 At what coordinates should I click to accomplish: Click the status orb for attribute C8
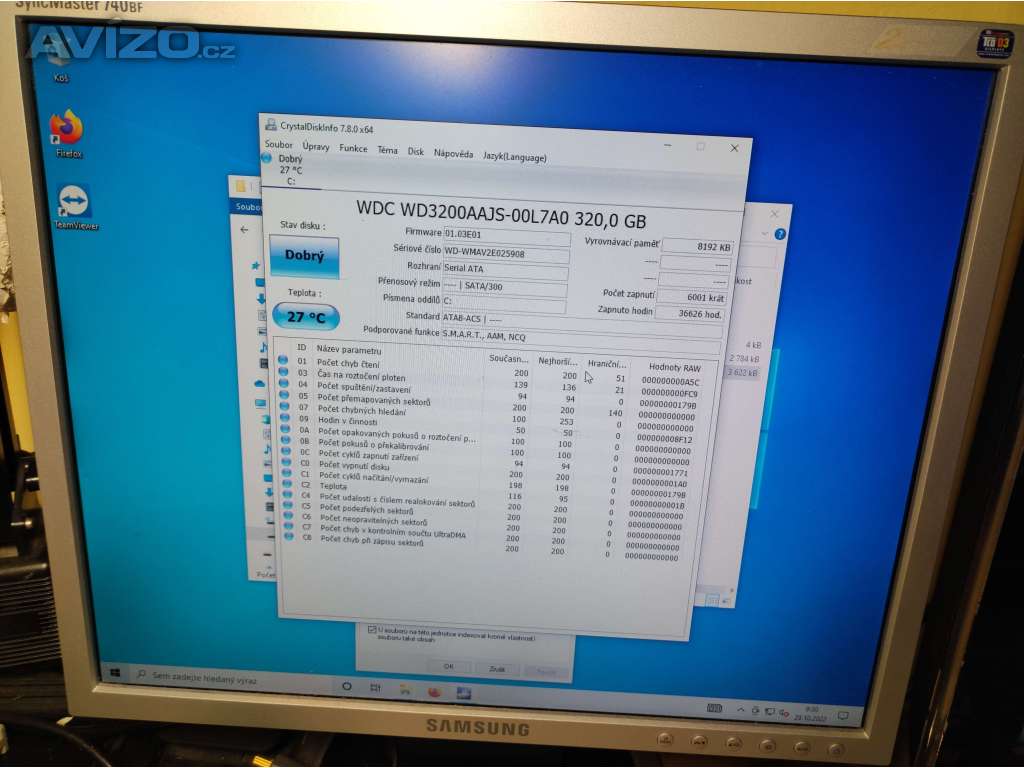pos(289,536)
